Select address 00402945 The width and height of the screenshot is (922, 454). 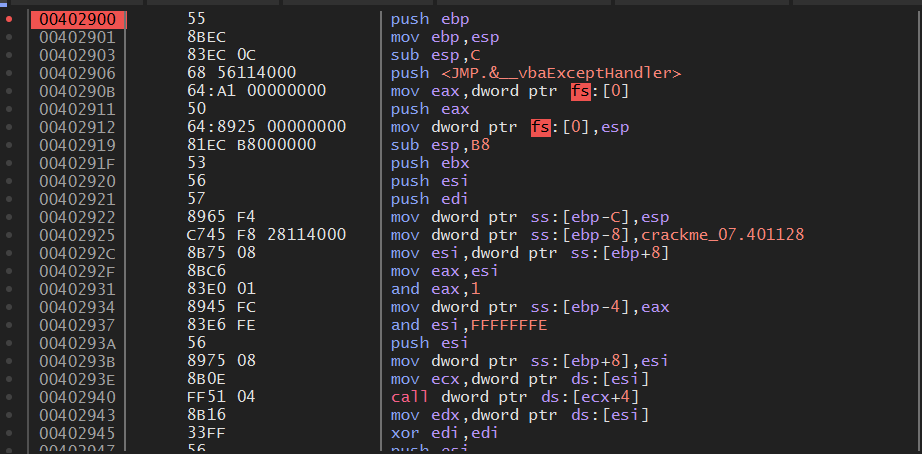pyautogui.click(x=78, y=433)
